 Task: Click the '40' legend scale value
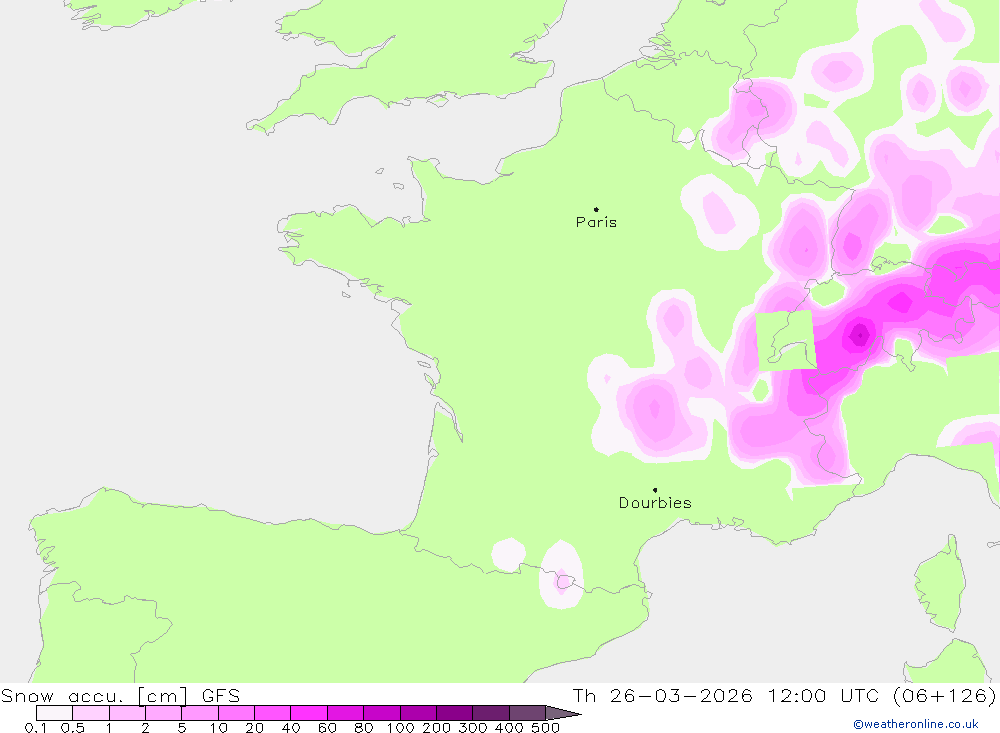(291, 728)
